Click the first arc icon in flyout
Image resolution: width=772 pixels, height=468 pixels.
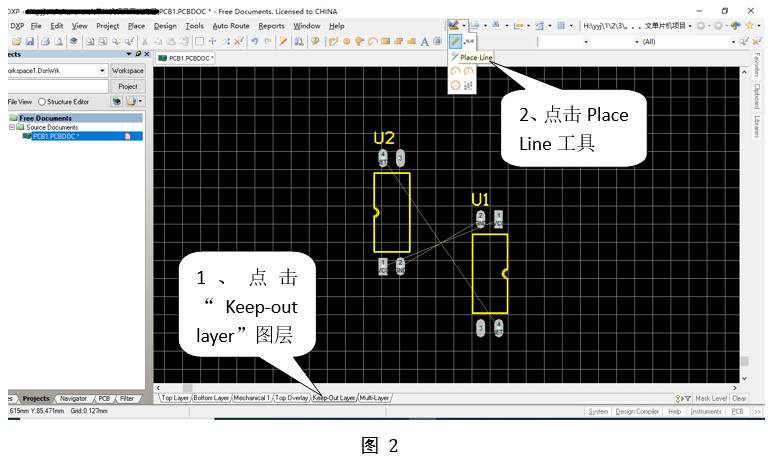pyautogui.click(x=455, y=71)
